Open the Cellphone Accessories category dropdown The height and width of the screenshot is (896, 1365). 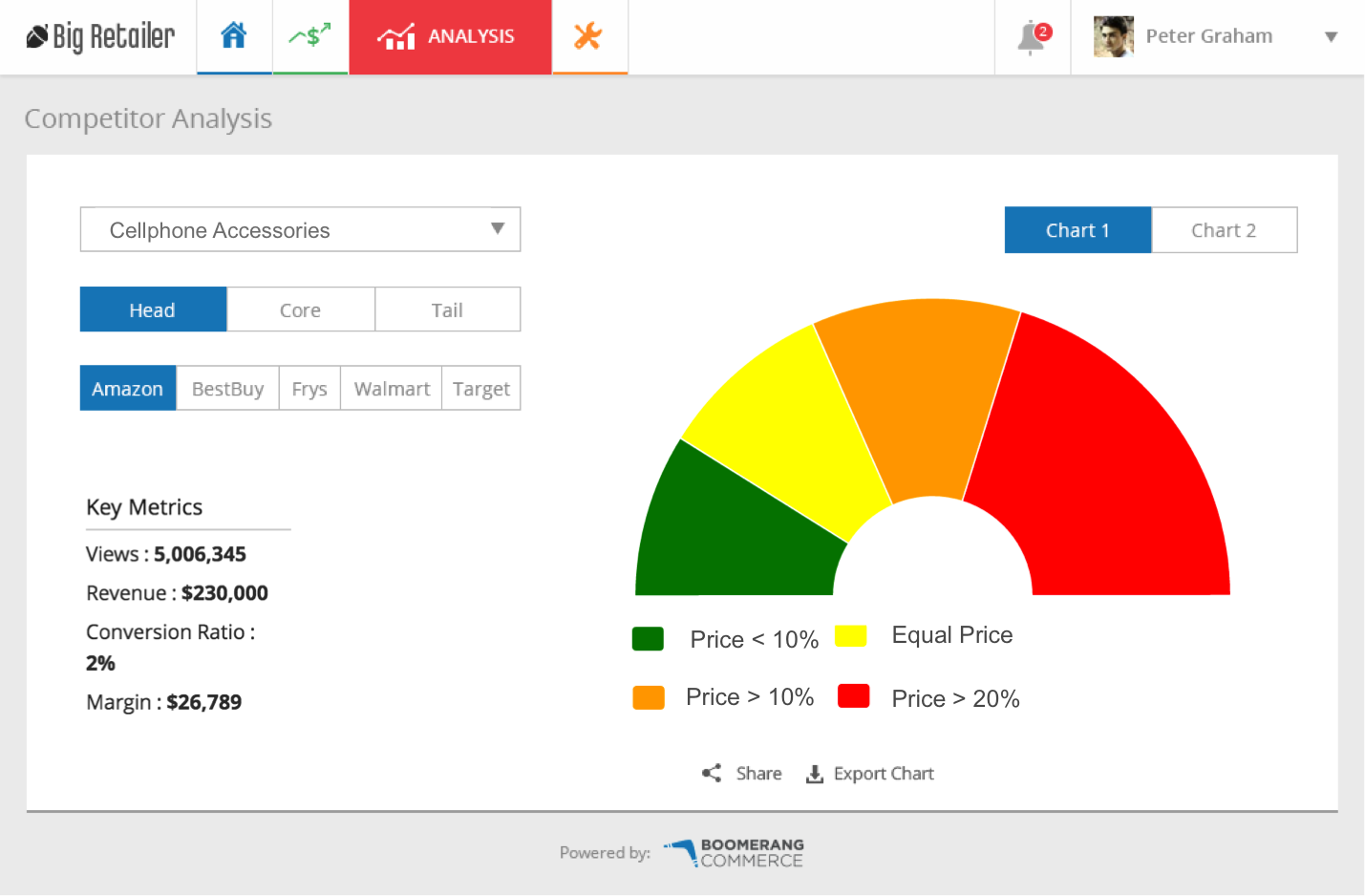tap(300, 229)
